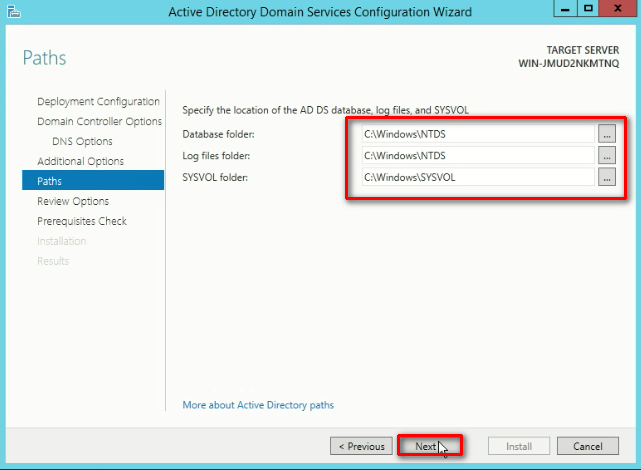Edit the Log files folder path field
The width and height of the screenshot is (641, 470).
click(x=477, y=156)
